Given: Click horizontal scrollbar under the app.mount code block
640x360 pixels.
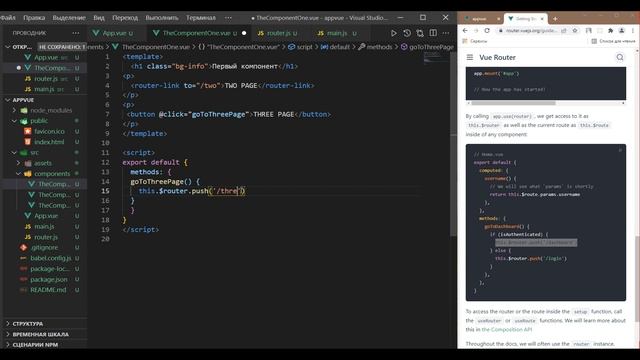Looking at the screenshot, I should 513,103.
